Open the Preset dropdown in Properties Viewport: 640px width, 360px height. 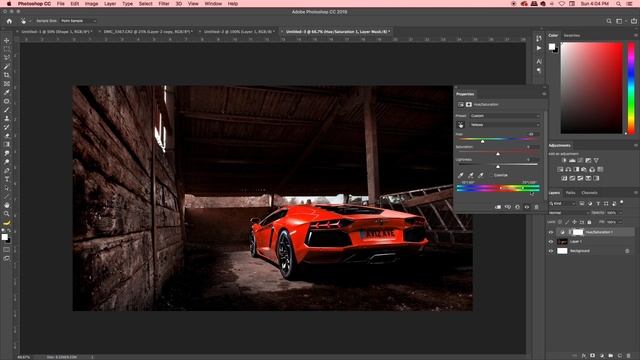point(505,116)
